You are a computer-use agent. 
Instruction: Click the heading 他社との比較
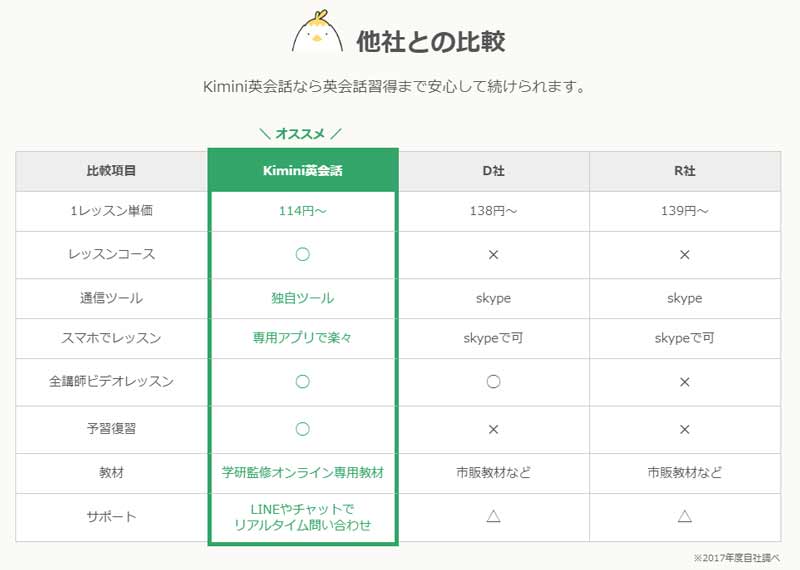(x=431, y=41)
